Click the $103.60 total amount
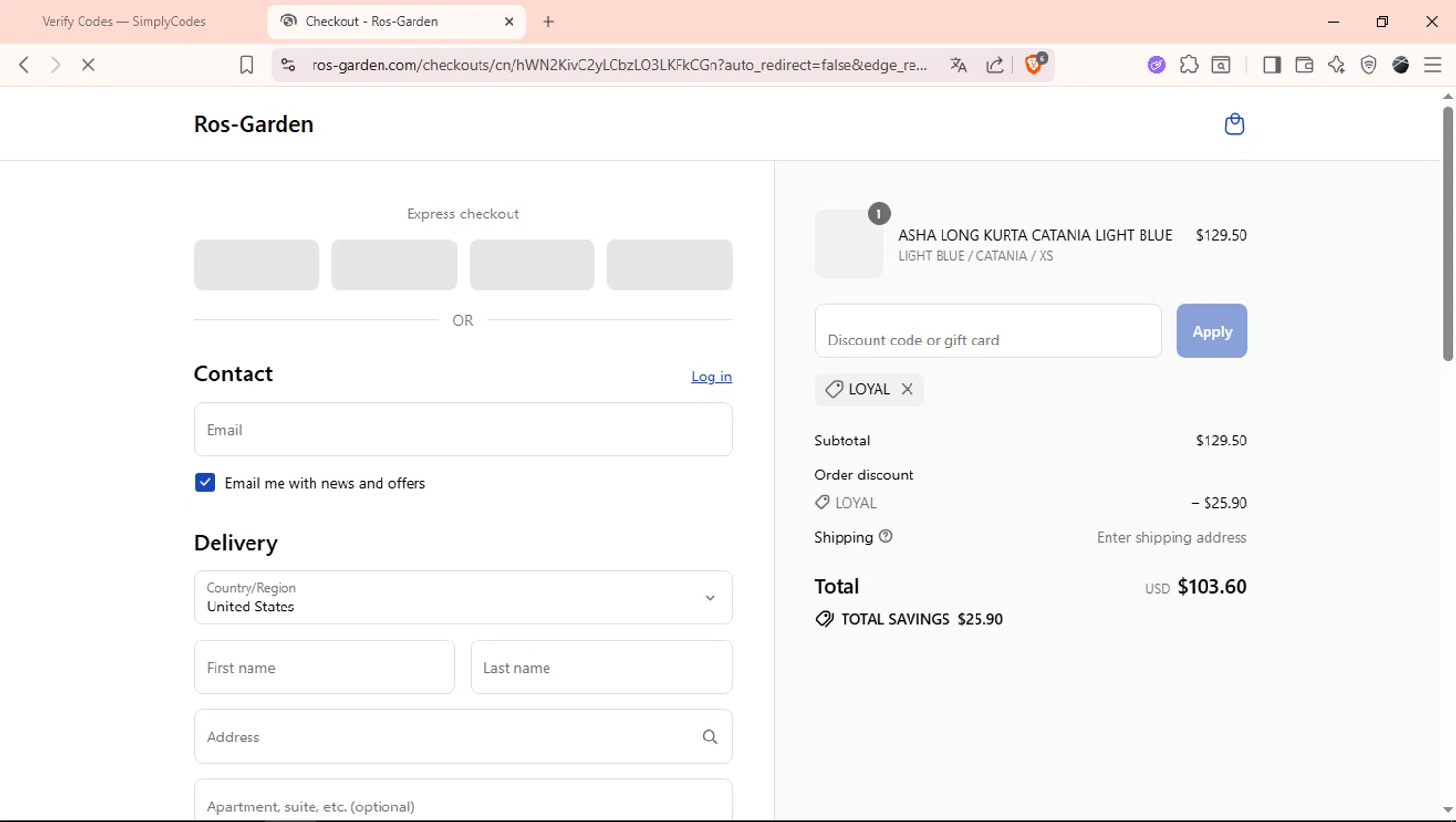Image resolution: width=1456 pixels, height=822 pixels. point(1212,586)
